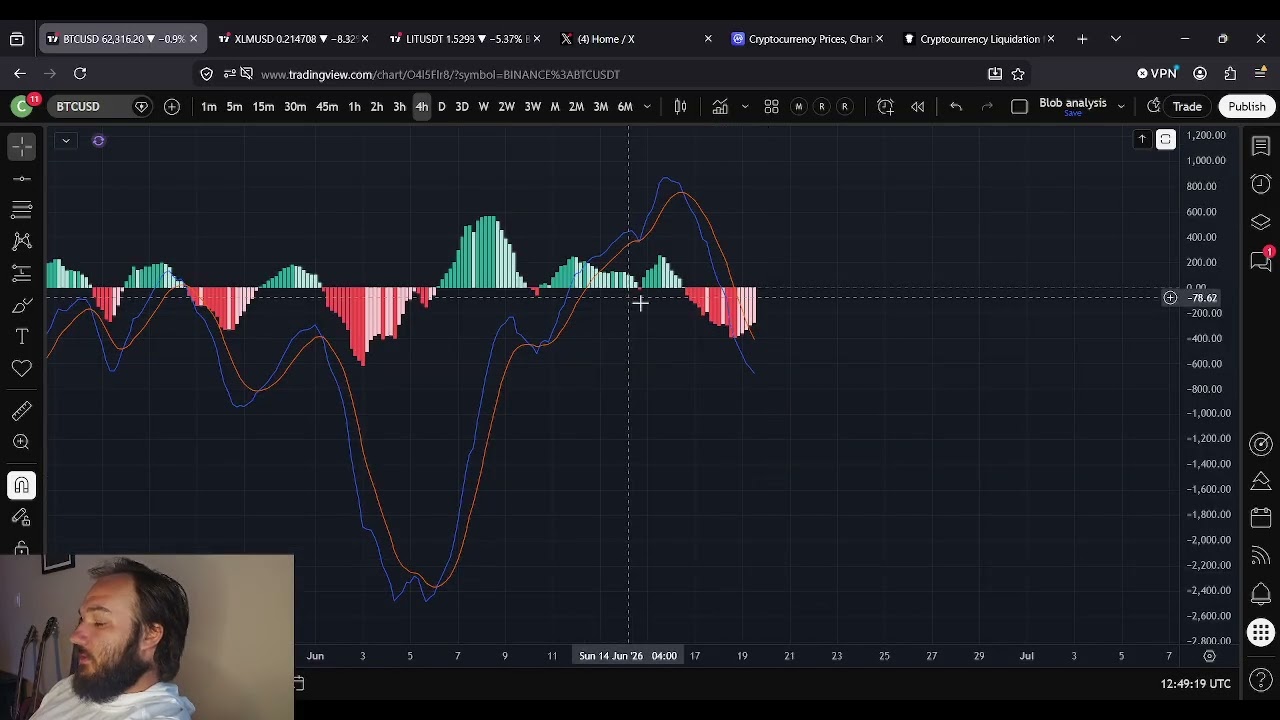Open the Trade panel
The width and height of the screenshot is (1280, 720).
(x=1187, y=106)
